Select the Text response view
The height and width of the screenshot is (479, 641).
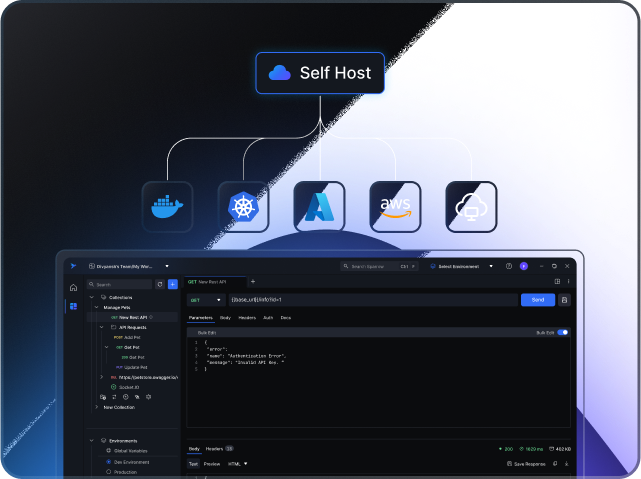[x=193, y=464]
